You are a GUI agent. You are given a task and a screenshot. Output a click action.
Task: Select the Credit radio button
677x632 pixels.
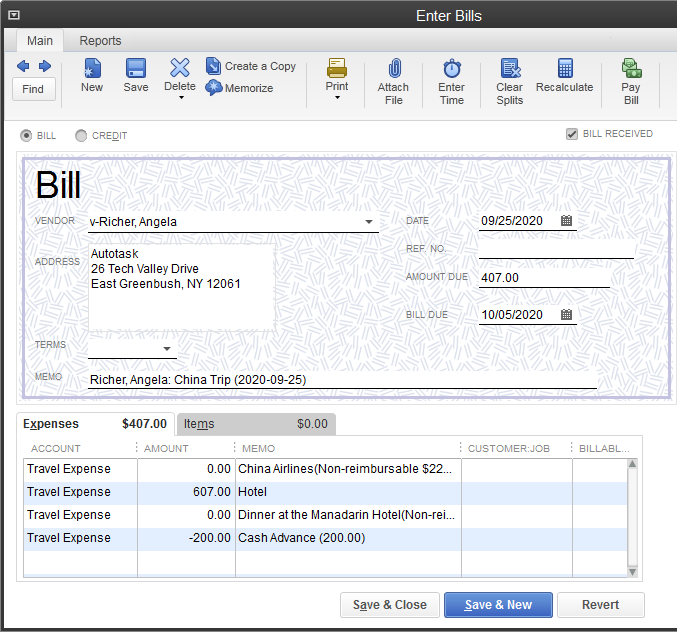click(x=81, y=136)
